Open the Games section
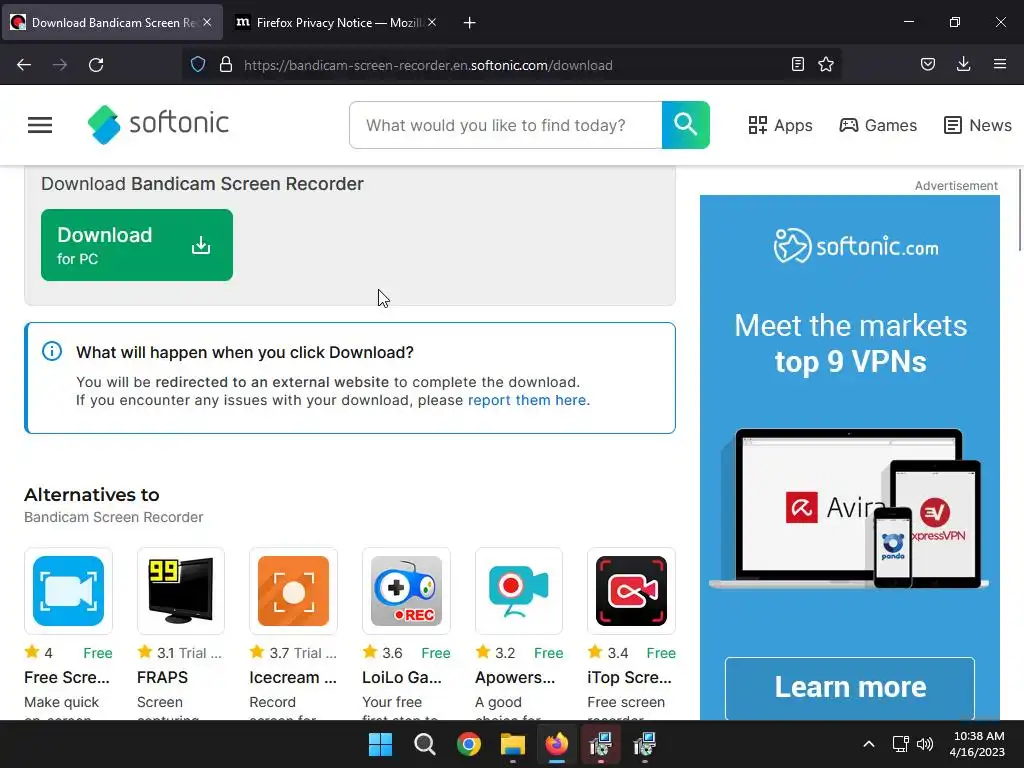 point(878,125)
